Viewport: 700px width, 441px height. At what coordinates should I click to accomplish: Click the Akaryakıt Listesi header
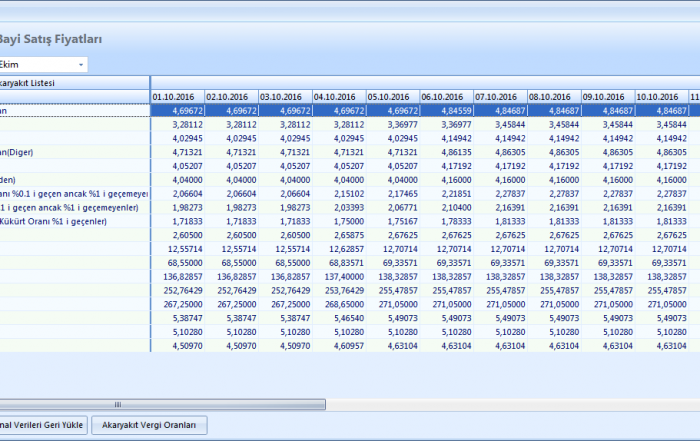coord(40,84)
